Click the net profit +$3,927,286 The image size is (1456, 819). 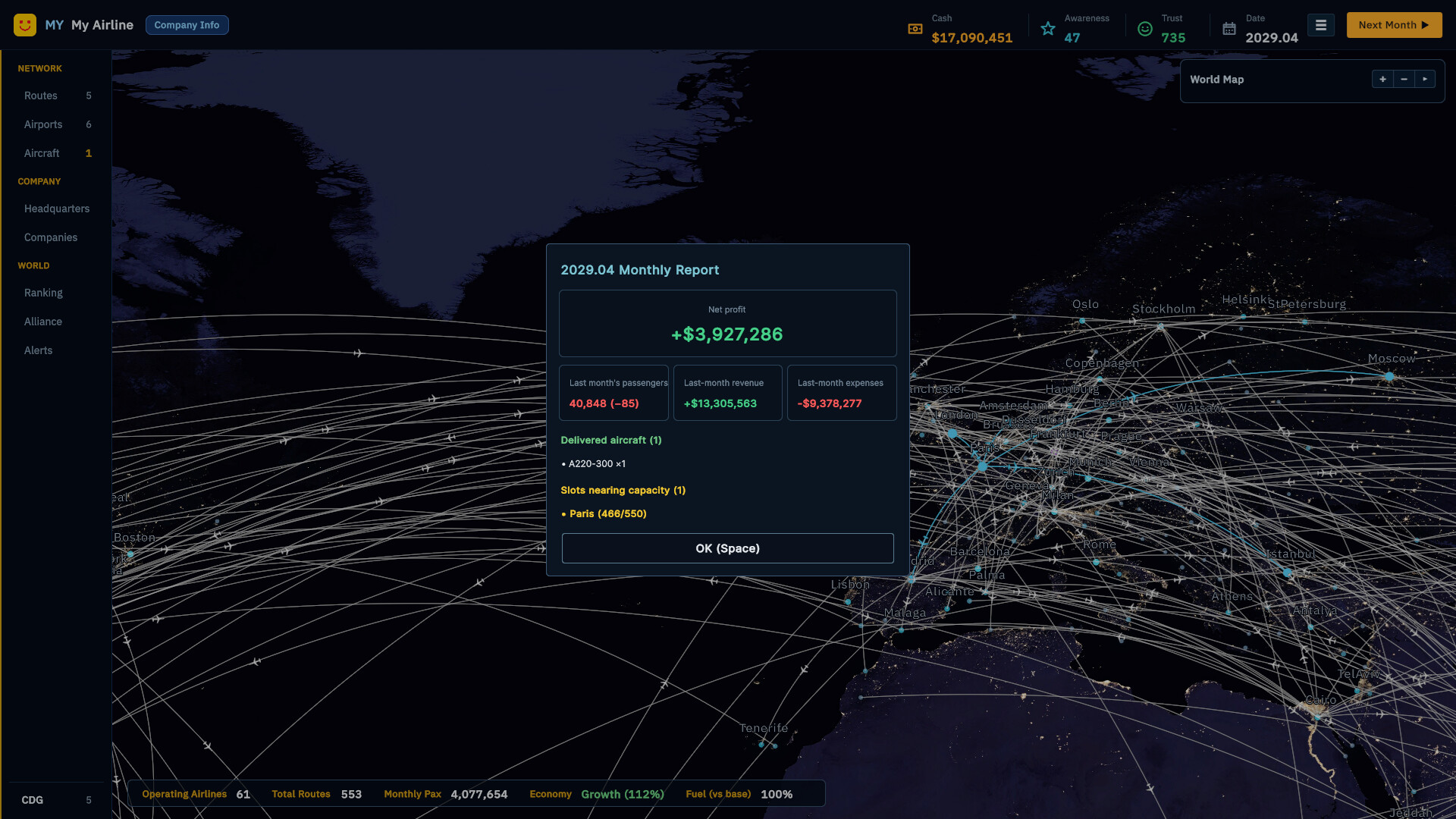[726, 334]
